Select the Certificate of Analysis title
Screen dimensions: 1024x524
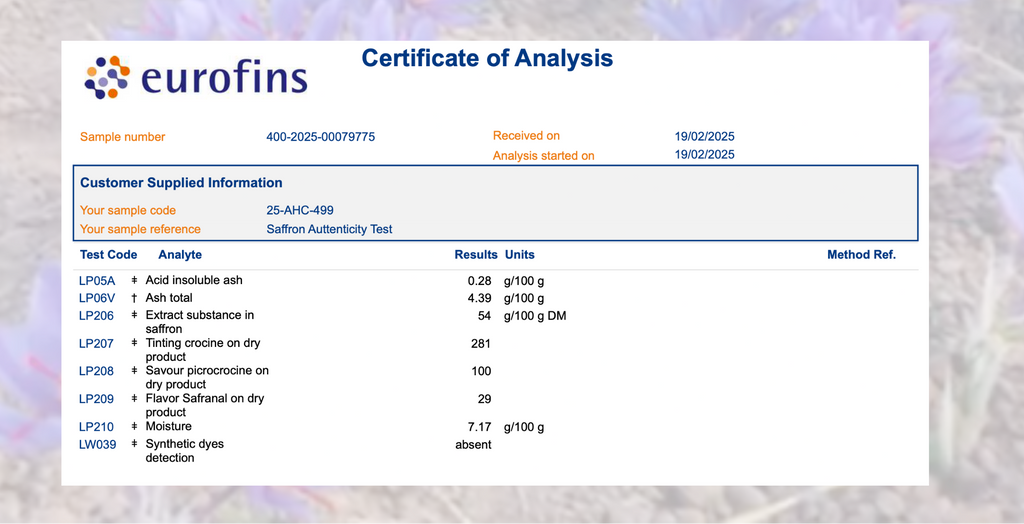click(x=487, y=58)
